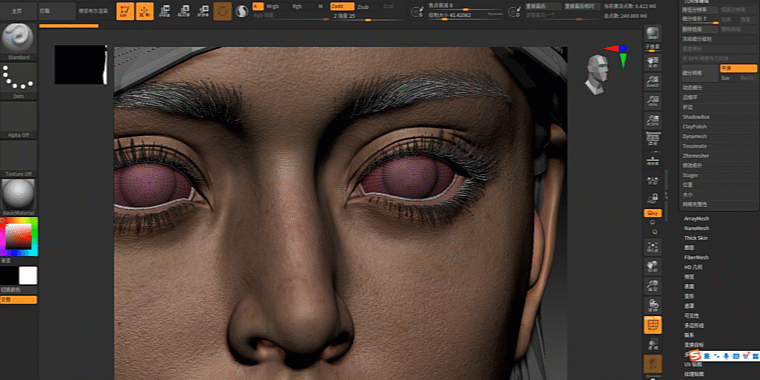Select the Scale transform icon
The width and height of the screenshot is (760, 380).
click(184, 11)
